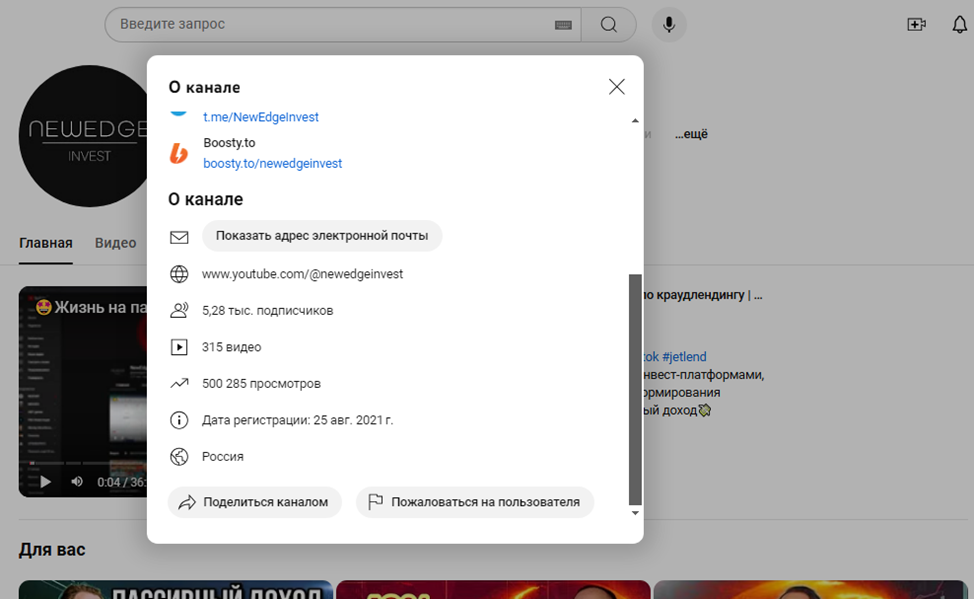
Task: Mute the featured video volume
Action: point(77,482)
